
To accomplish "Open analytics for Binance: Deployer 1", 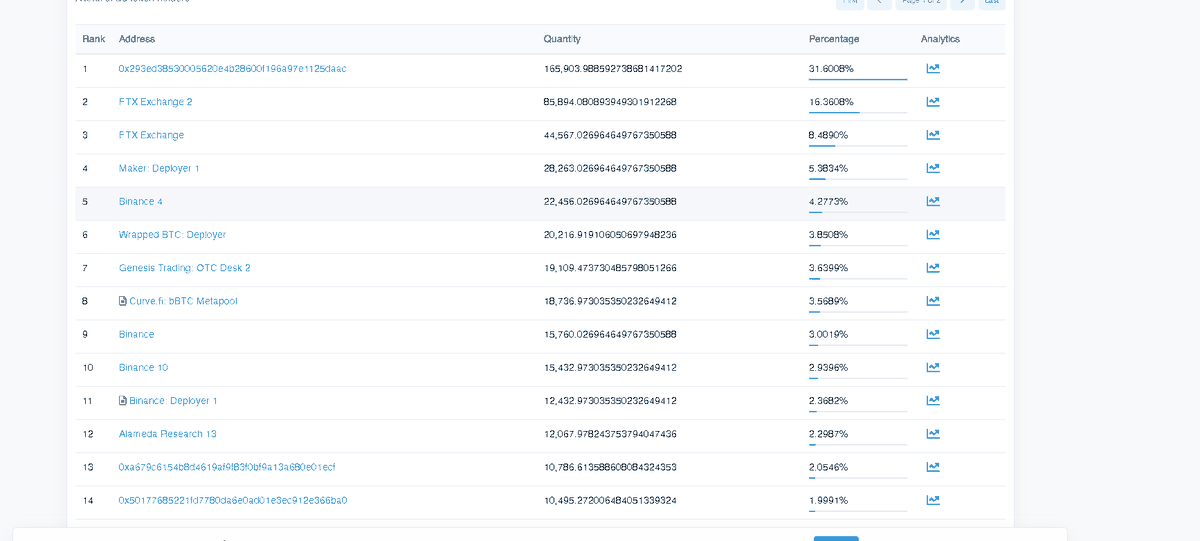I will point(933,401).
